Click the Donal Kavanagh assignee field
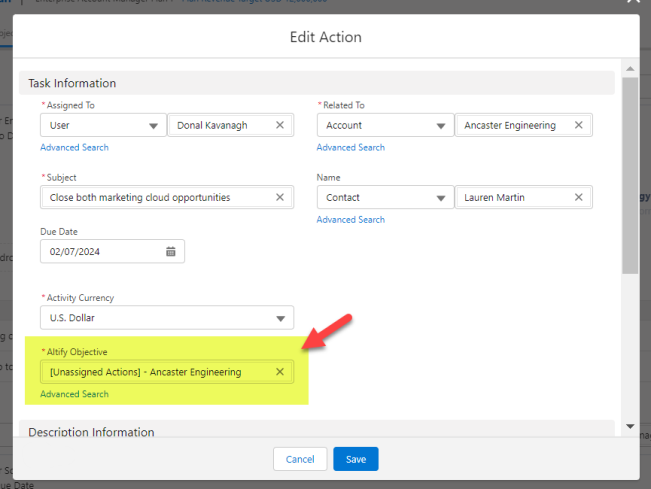Screen dimensions: 651x489 (x=230, y=125)
